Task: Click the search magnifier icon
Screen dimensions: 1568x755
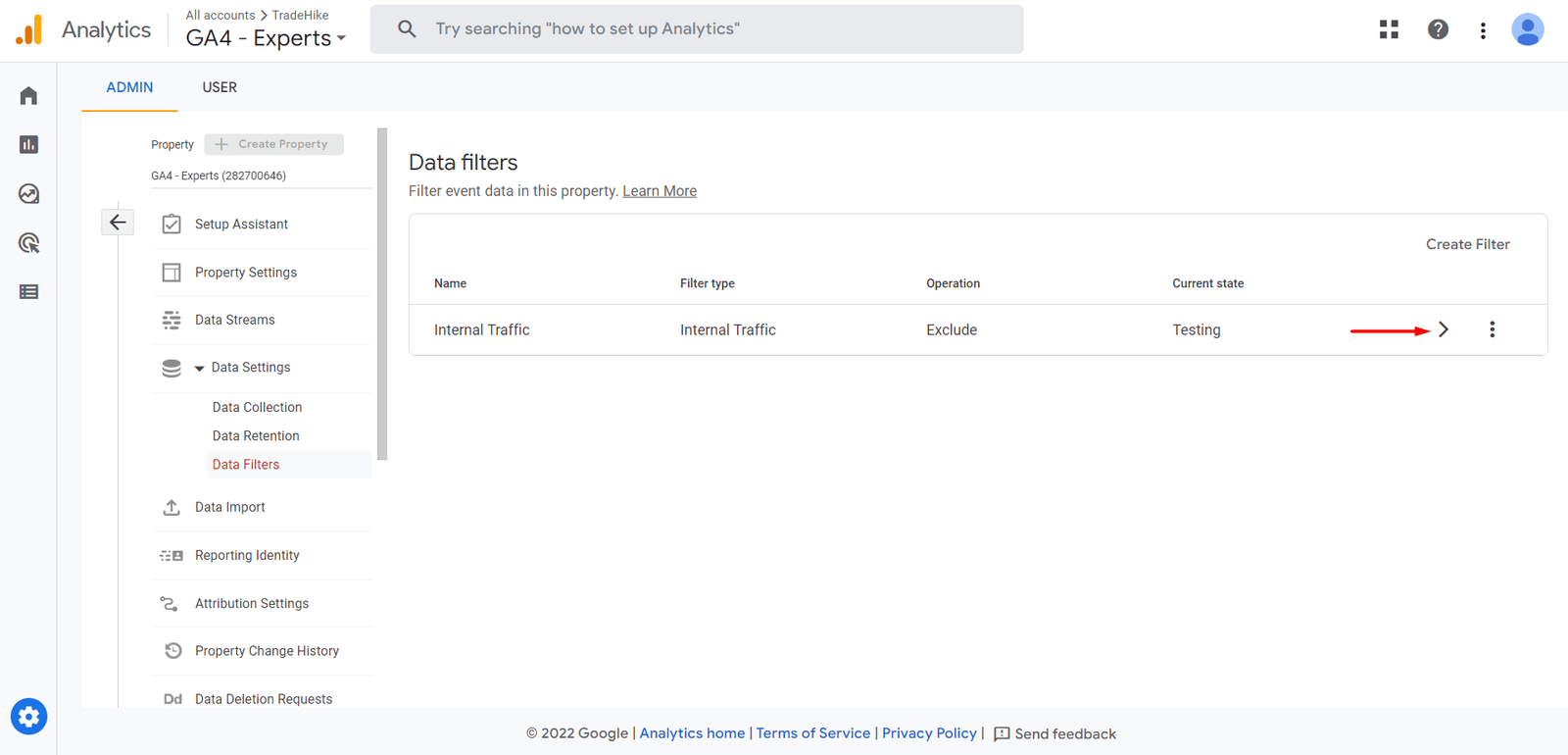Action: (x=407, y=29)
